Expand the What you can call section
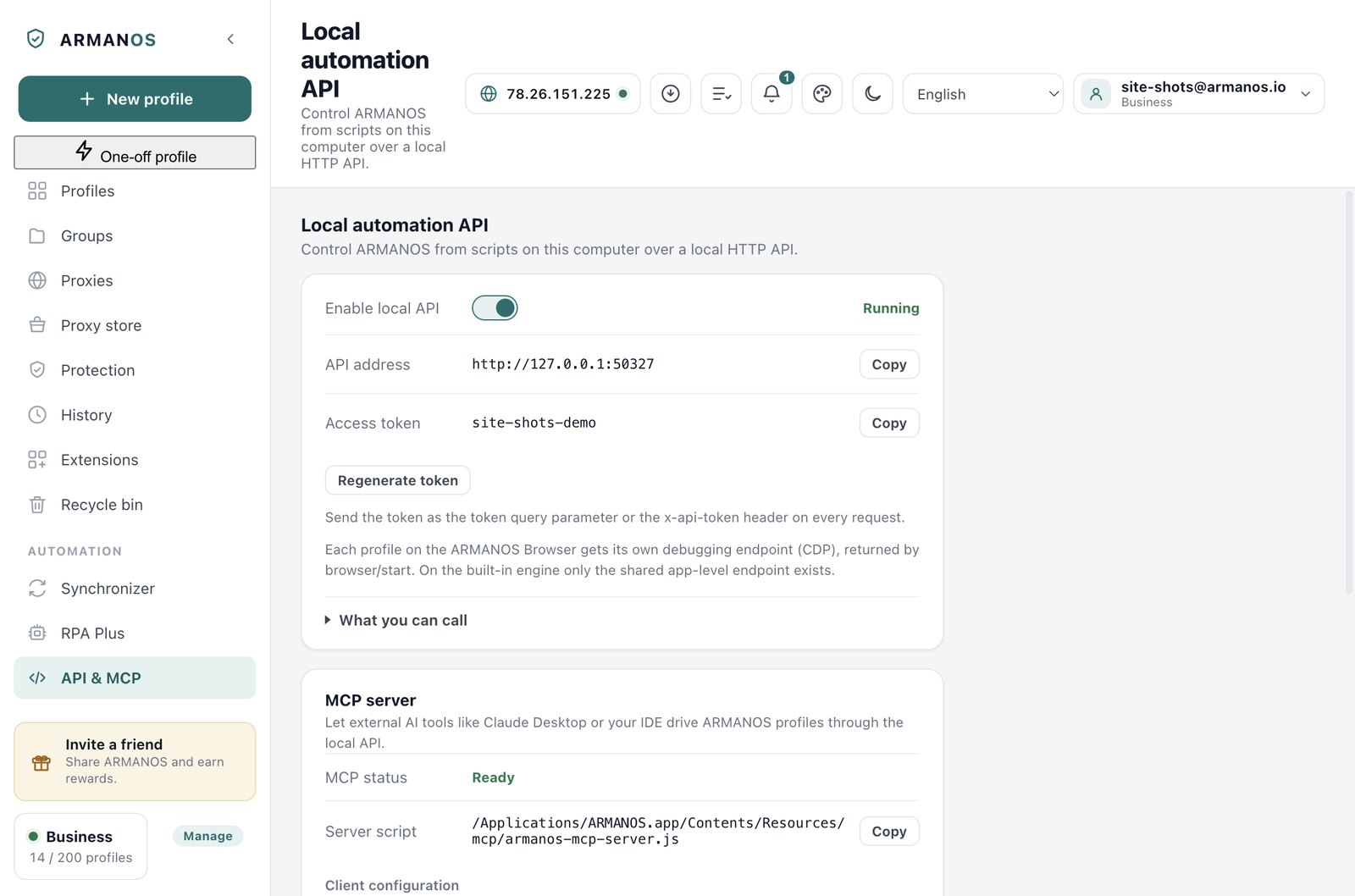The image size is (1355, 896). point(396,620)
